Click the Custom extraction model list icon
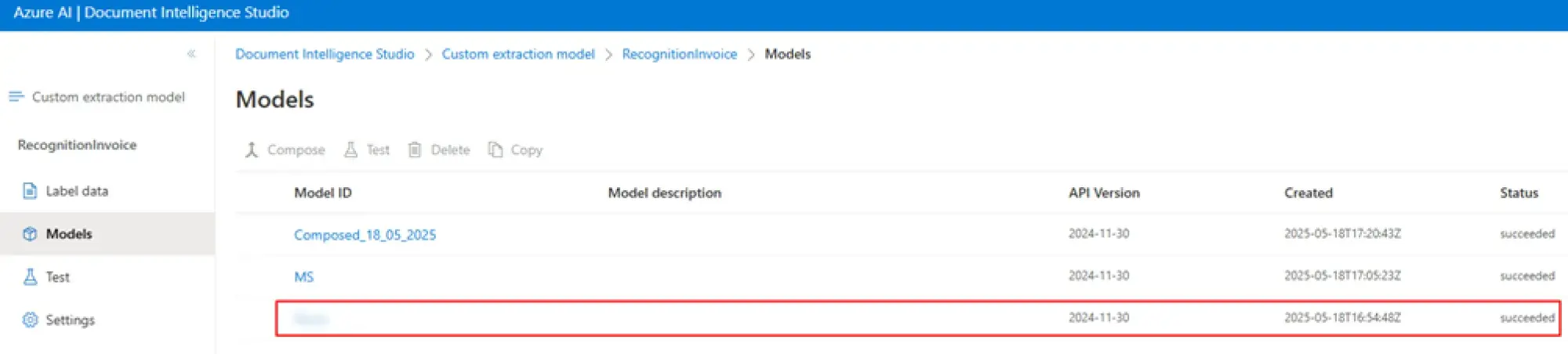Image resolution: width=1568 pixels, height=354 pixels. 16,96
